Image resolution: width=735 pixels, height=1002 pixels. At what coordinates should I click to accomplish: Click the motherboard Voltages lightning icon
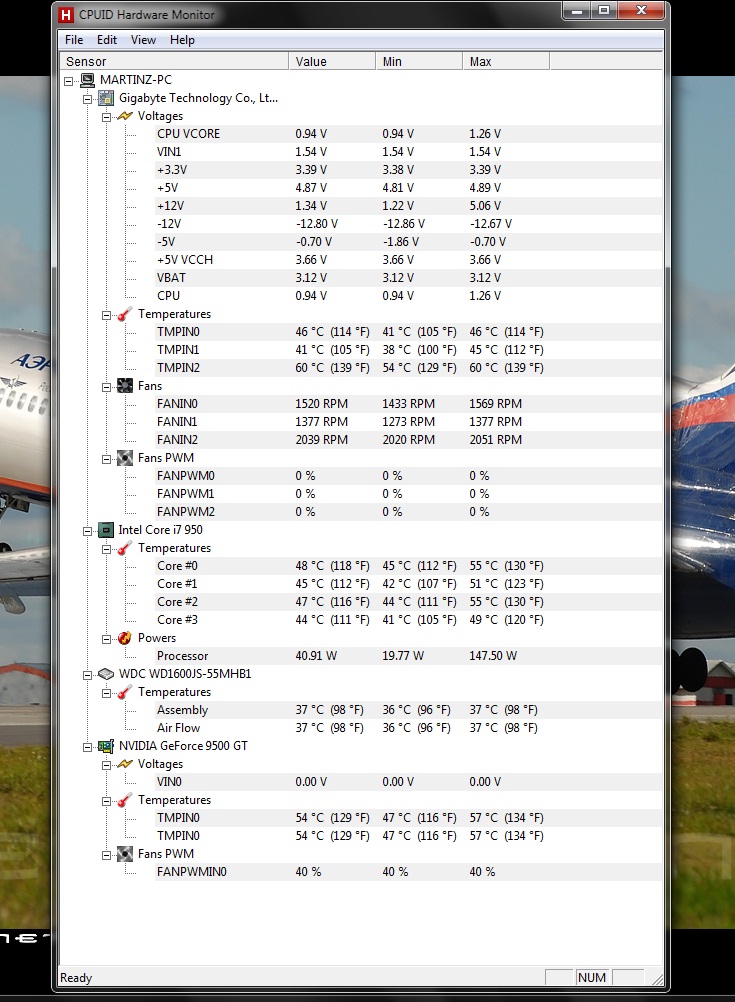(125, 116)
